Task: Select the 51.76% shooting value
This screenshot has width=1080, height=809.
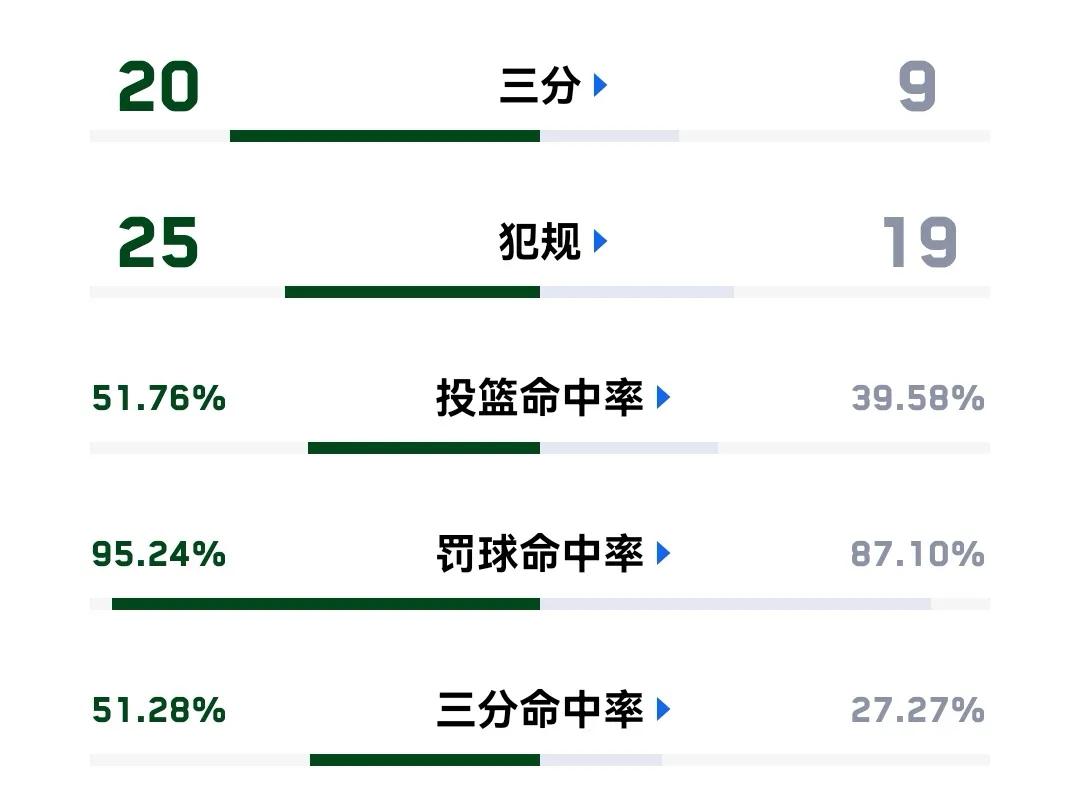Action: [159, 399]
